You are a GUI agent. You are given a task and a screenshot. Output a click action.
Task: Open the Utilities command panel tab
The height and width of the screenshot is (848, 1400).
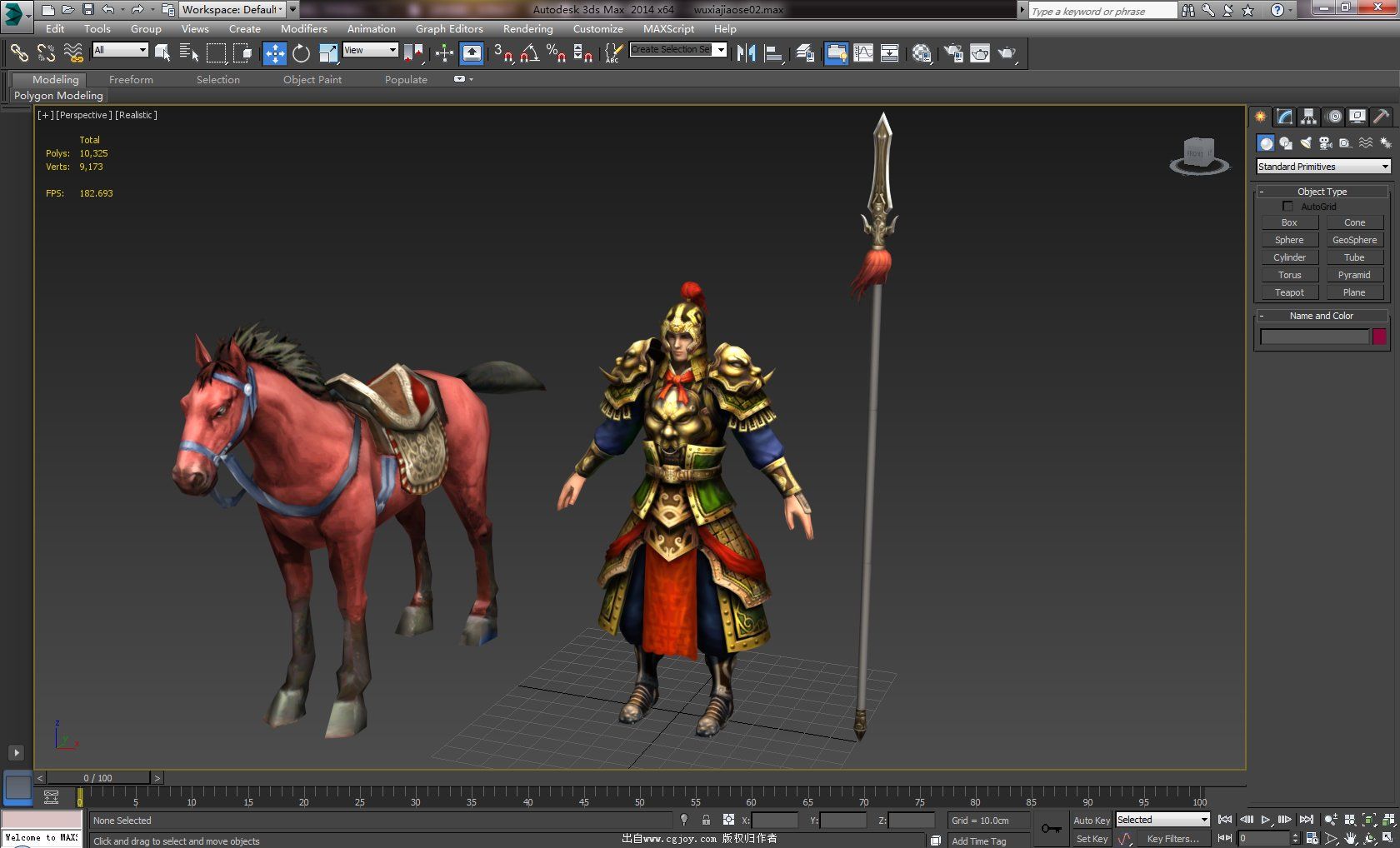[1381, 117]
